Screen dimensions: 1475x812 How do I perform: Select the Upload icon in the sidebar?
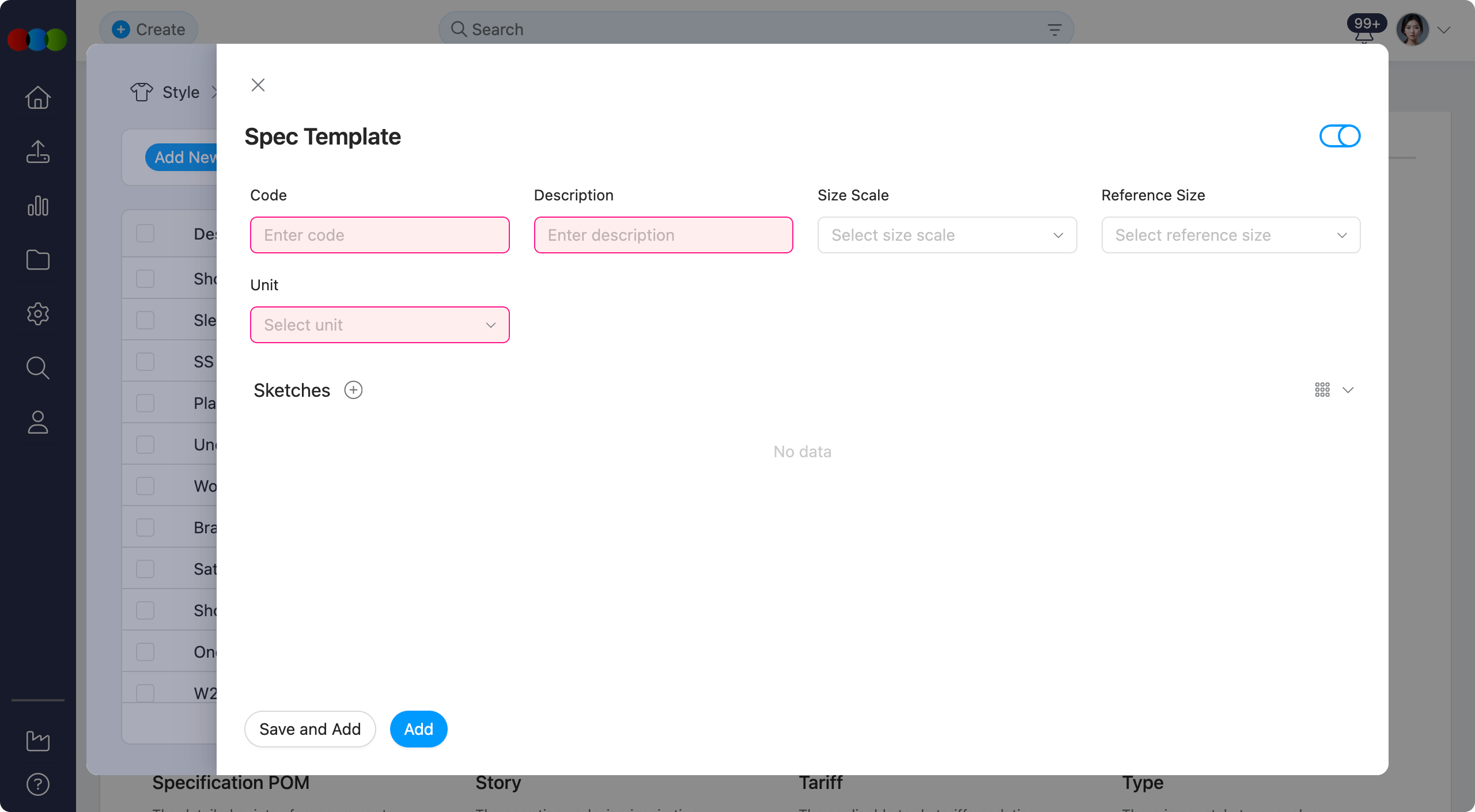[x=37, y=151]
